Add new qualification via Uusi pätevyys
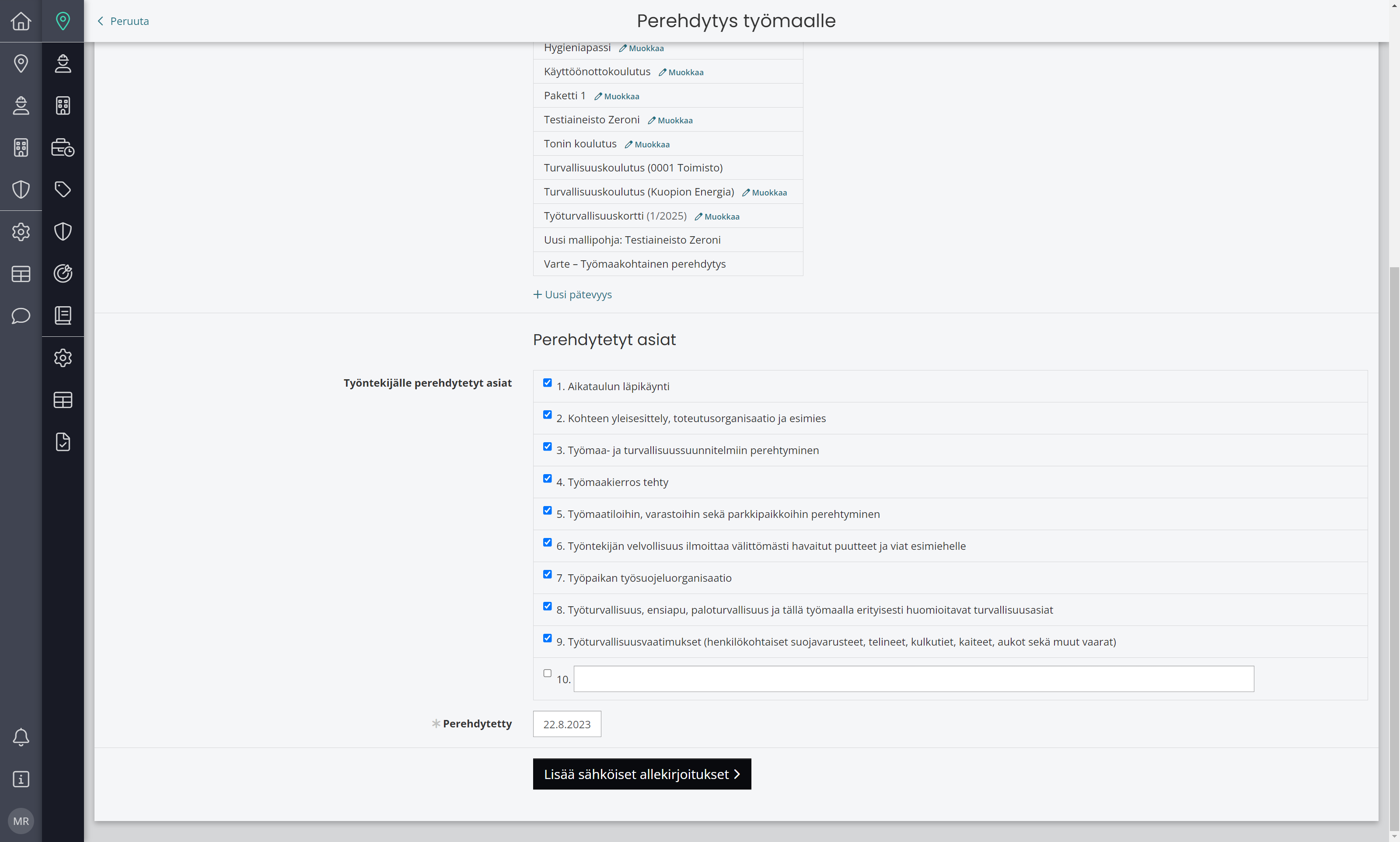The image size is (1400, 842). pos(573,294)
